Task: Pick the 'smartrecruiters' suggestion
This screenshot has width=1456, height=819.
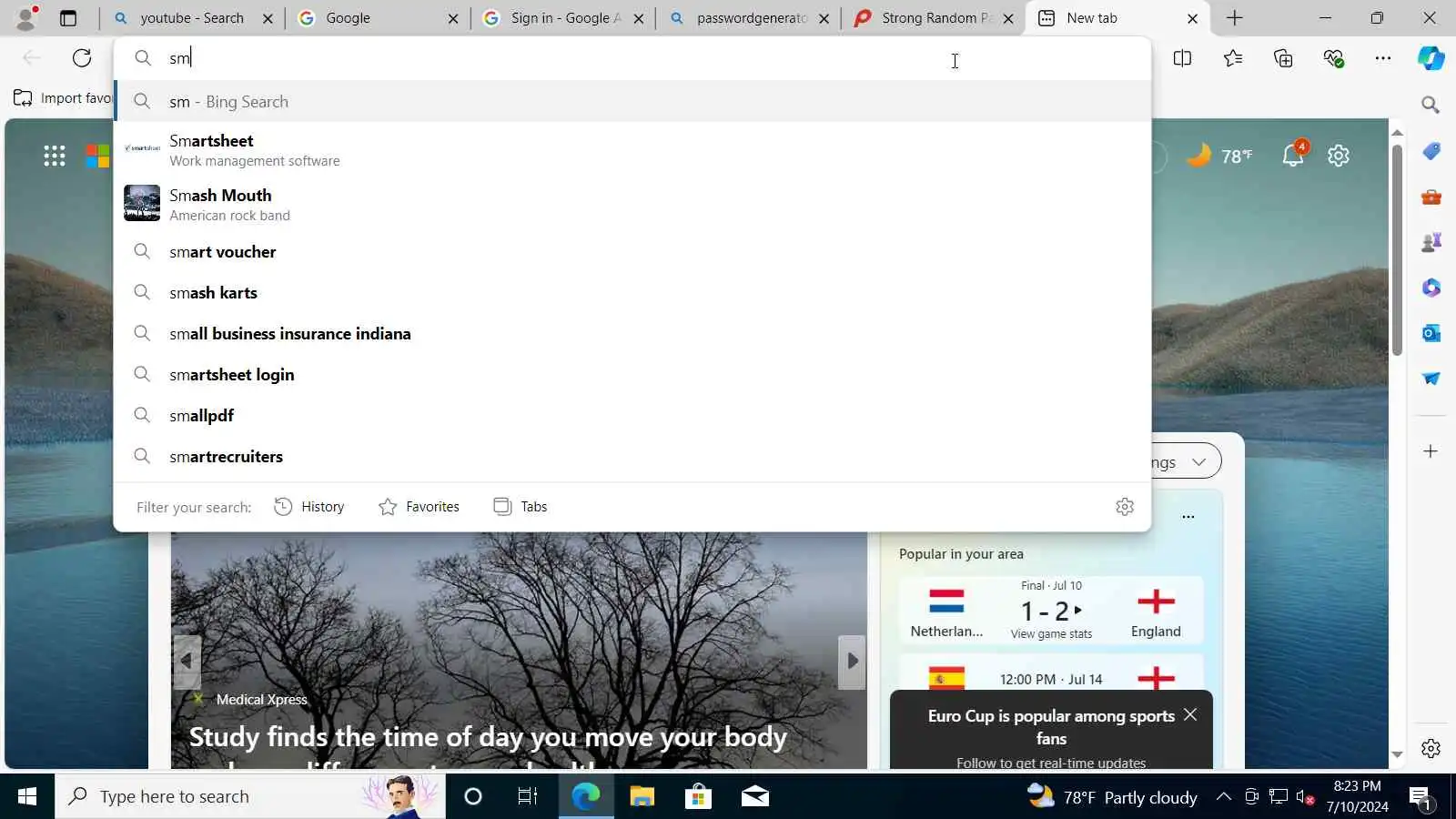Action: pos(632,457)
